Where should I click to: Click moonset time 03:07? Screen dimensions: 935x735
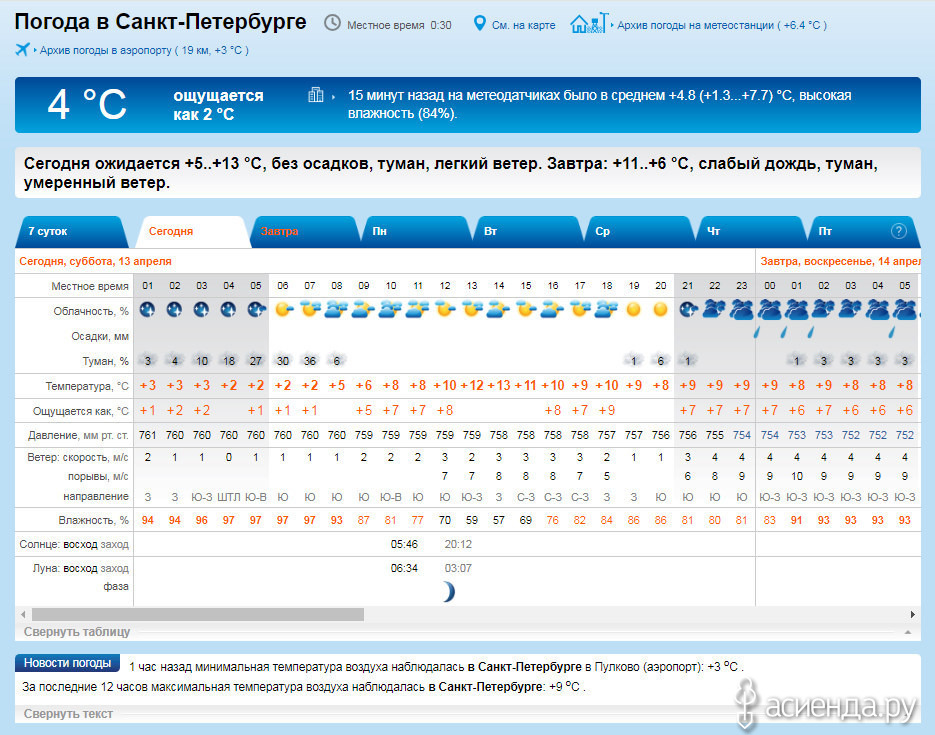click(x=458, y=568)
